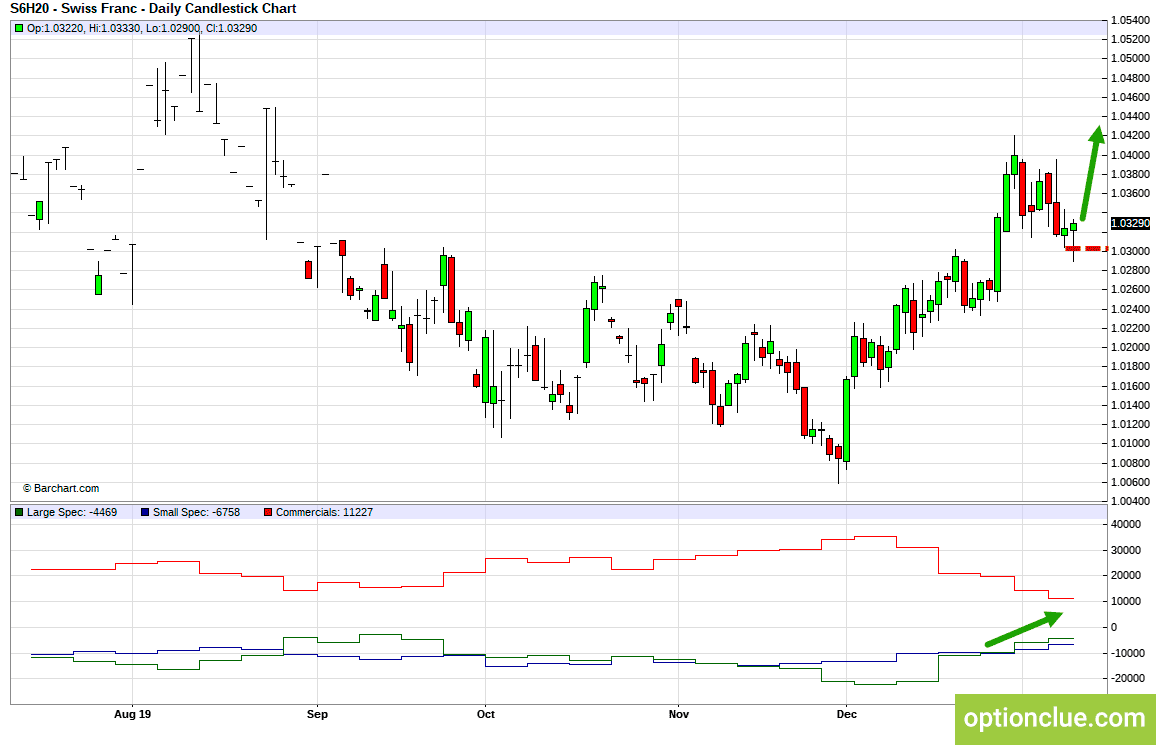The height and width of the screenshot is (745, 1156).
Task: Click the chart title S6H20 Swiss Franc
Action: (x=153, y=9)
